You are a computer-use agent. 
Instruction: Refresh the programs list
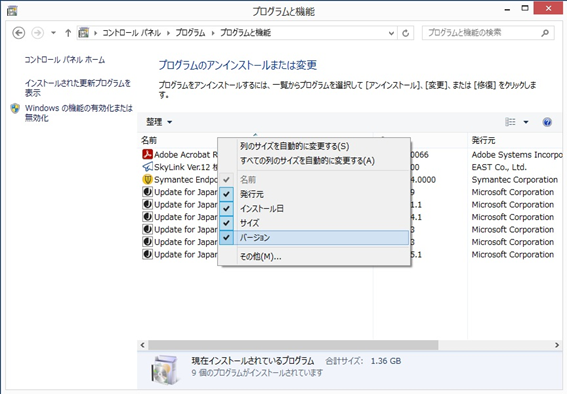[406, 33]
